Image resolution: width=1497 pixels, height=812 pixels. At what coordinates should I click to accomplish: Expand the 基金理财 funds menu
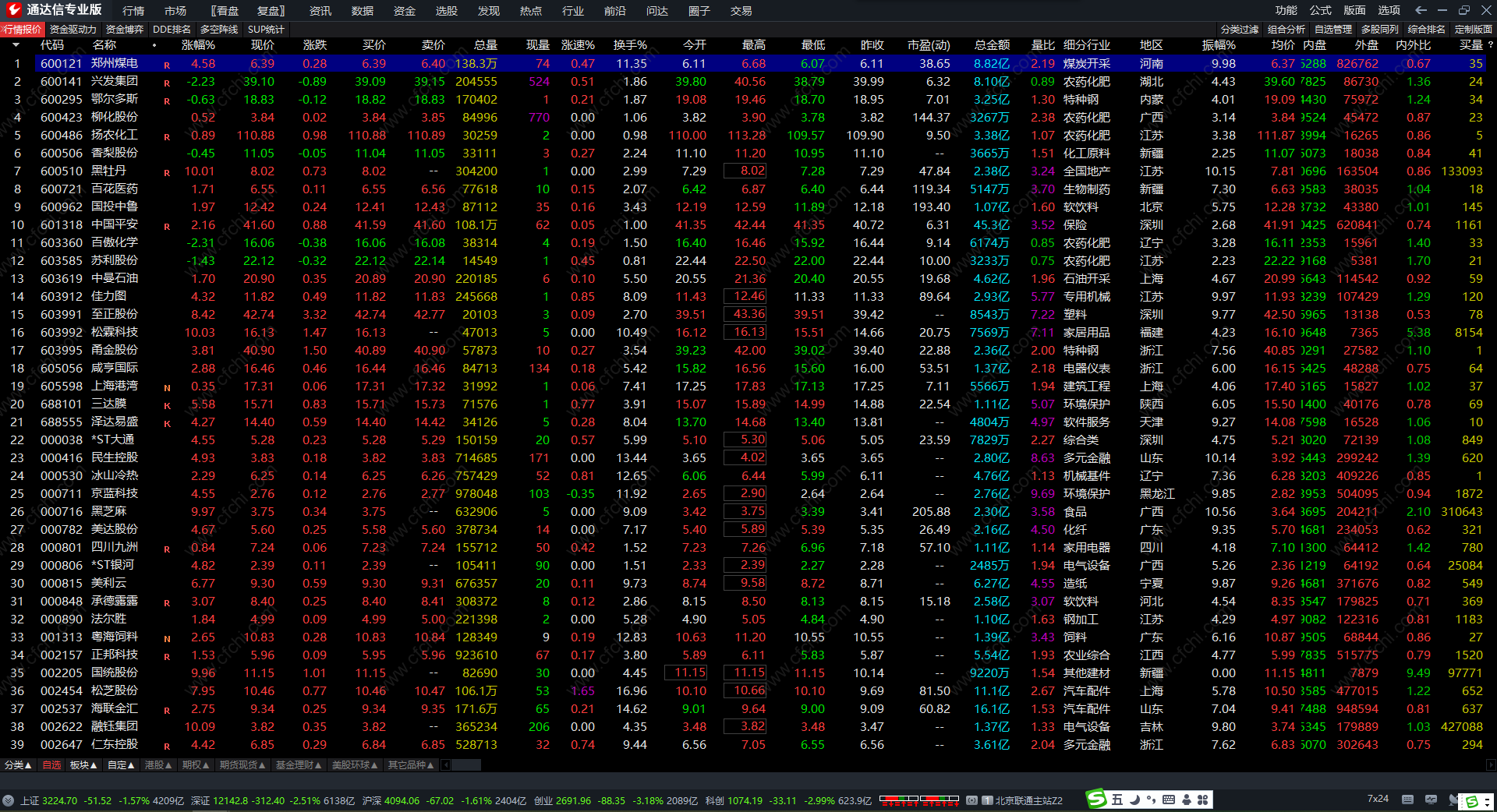299,765
